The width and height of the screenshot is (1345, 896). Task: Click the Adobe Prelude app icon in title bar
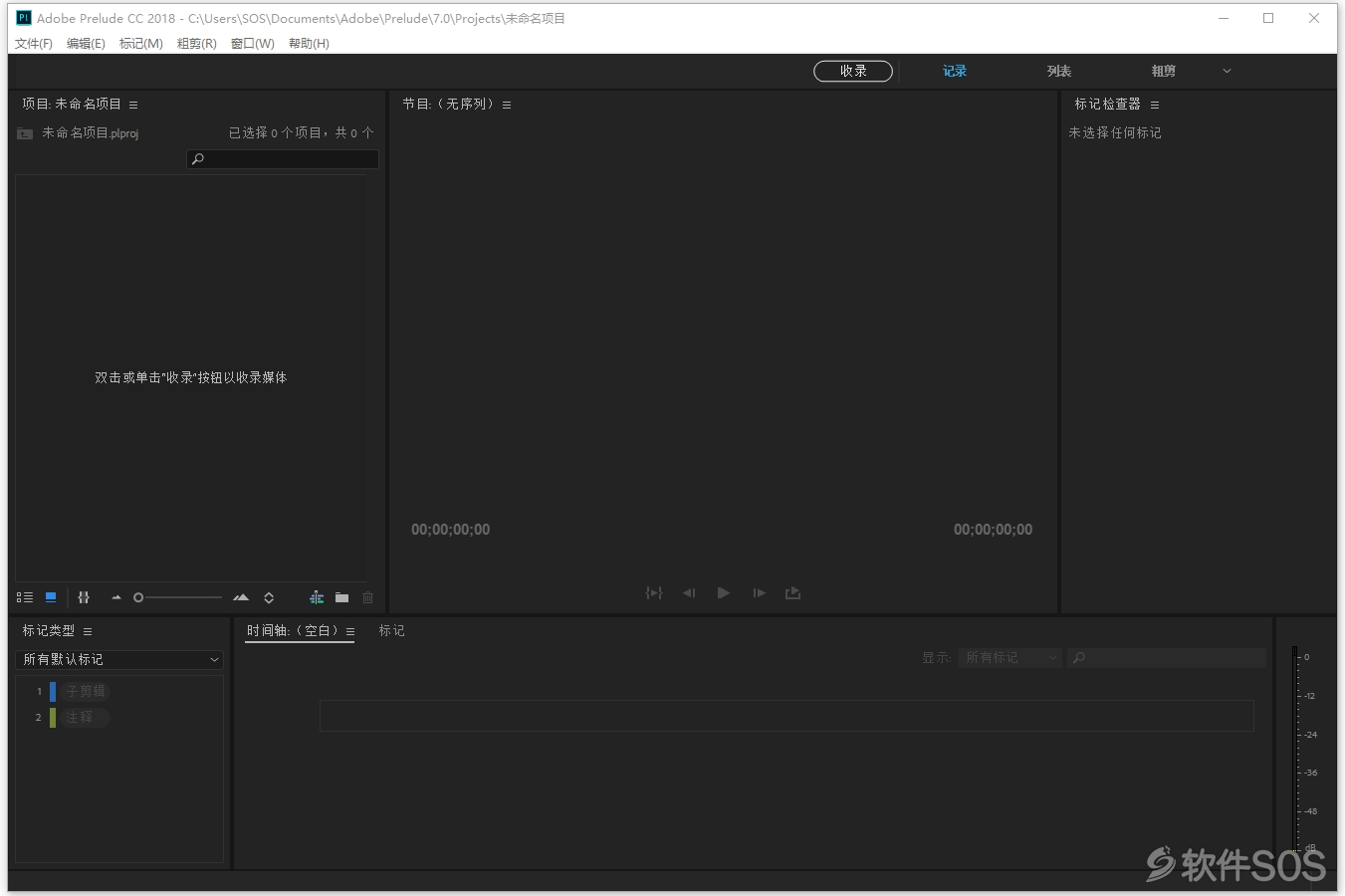24,18
